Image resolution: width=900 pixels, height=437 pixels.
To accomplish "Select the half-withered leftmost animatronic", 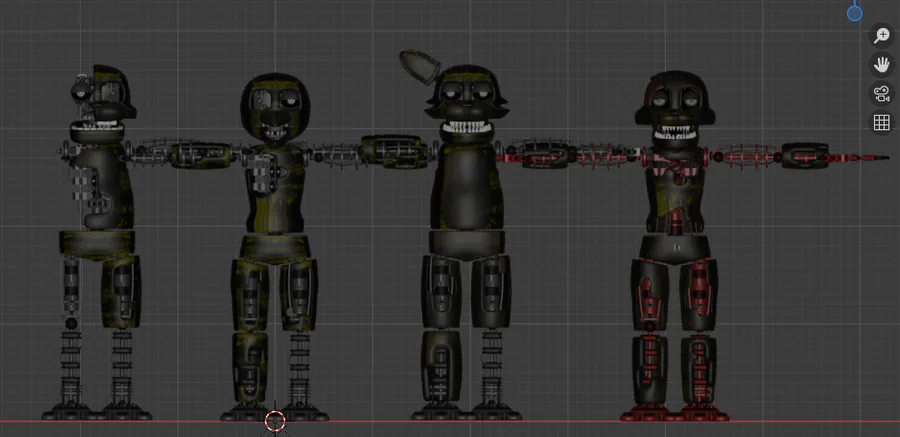I will [99, 241].
